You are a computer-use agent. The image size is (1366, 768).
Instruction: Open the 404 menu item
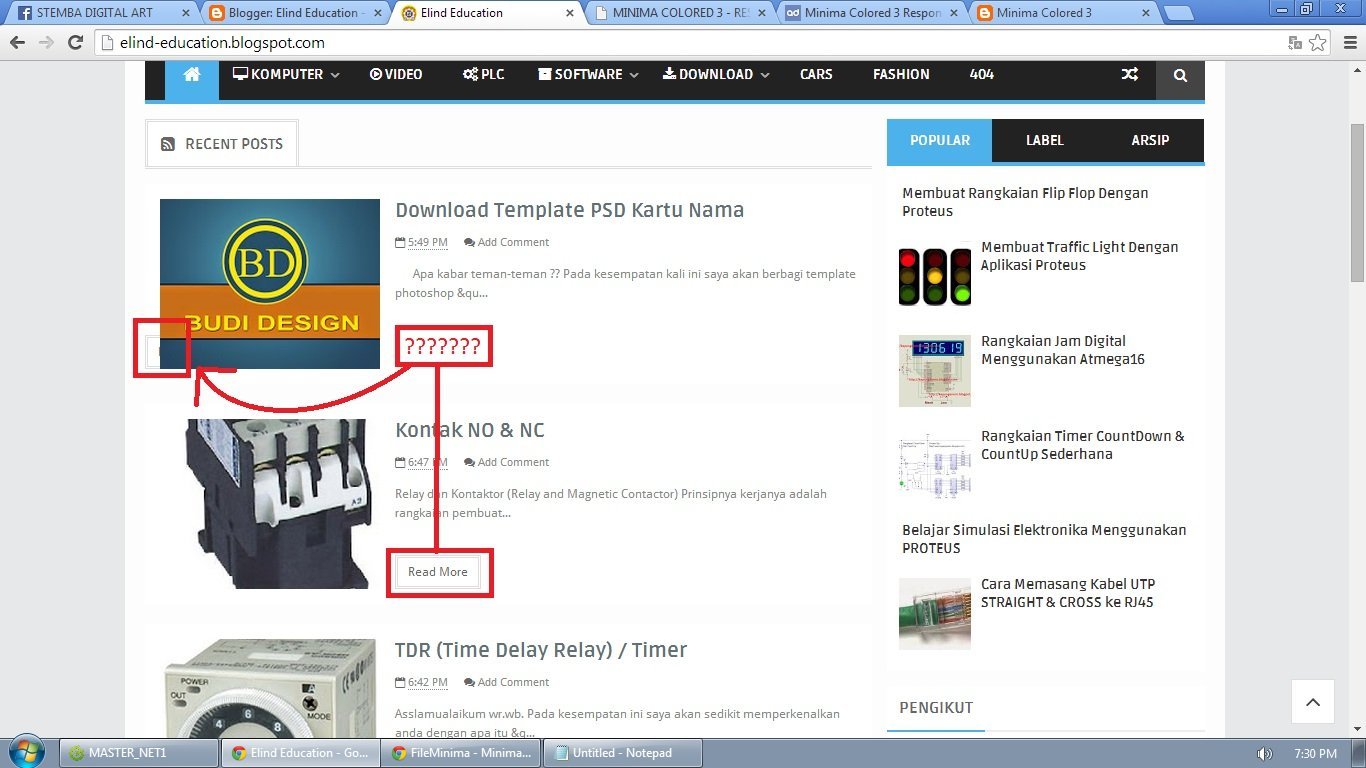(x=982, y=75)
